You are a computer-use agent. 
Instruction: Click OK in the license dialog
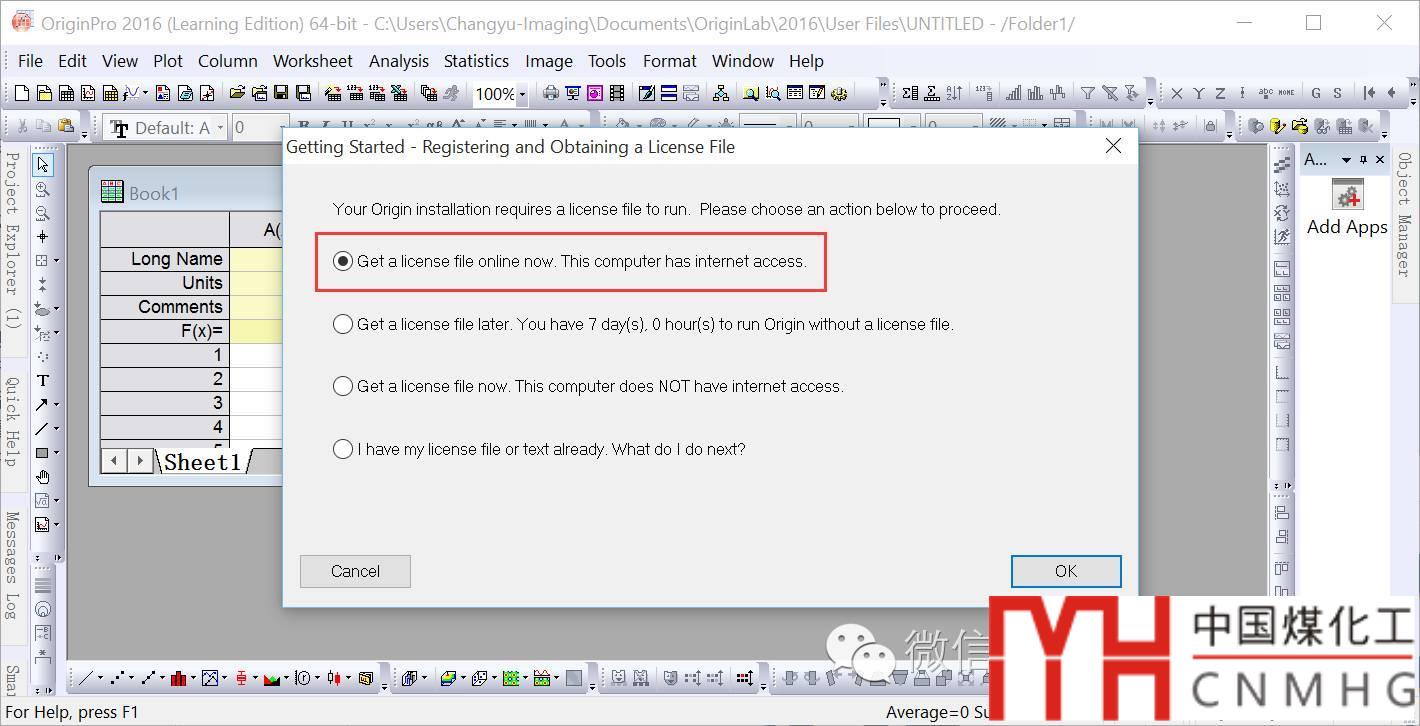tap(1066, 571)
